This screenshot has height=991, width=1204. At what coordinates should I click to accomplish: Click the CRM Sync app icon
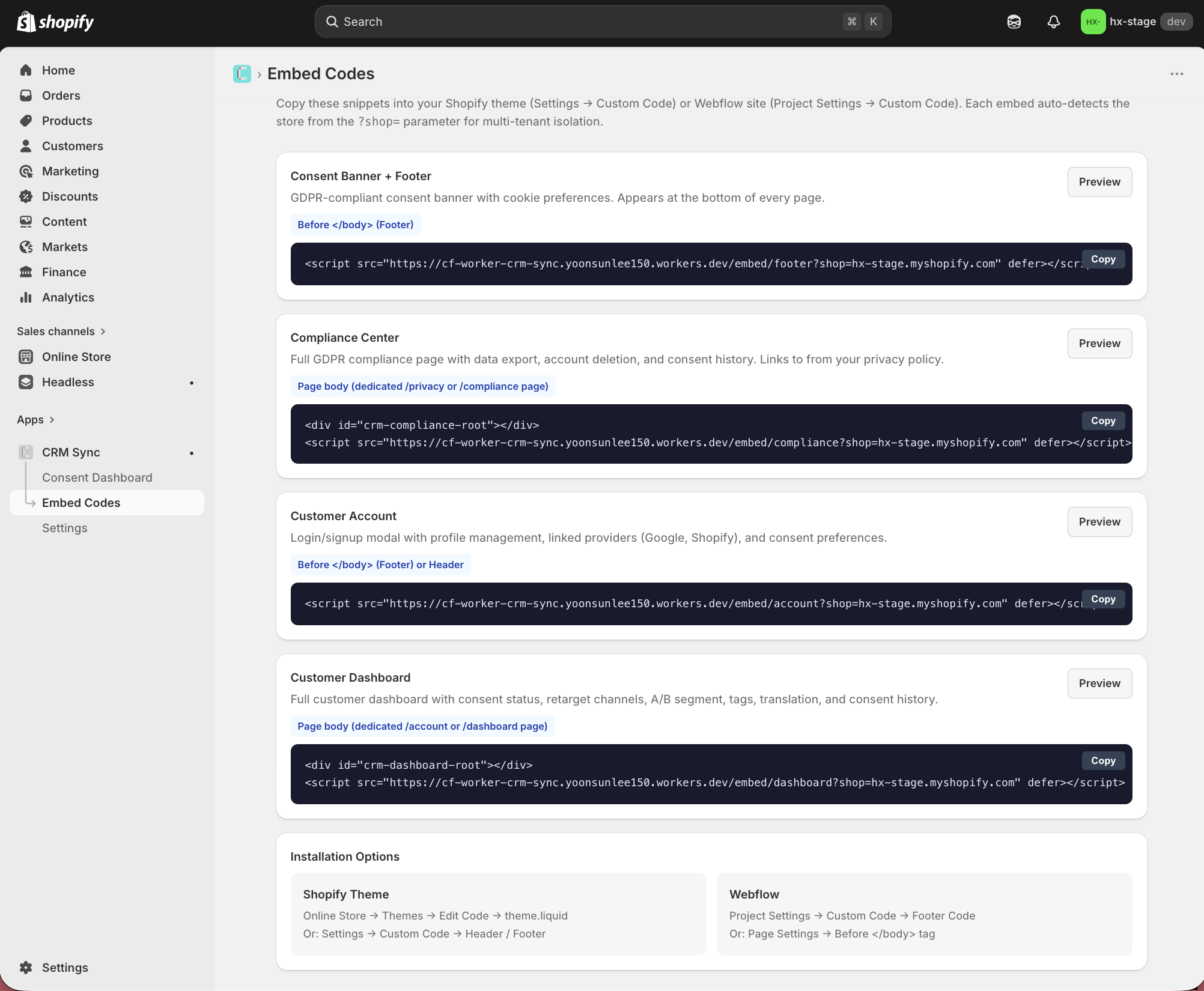26,452
